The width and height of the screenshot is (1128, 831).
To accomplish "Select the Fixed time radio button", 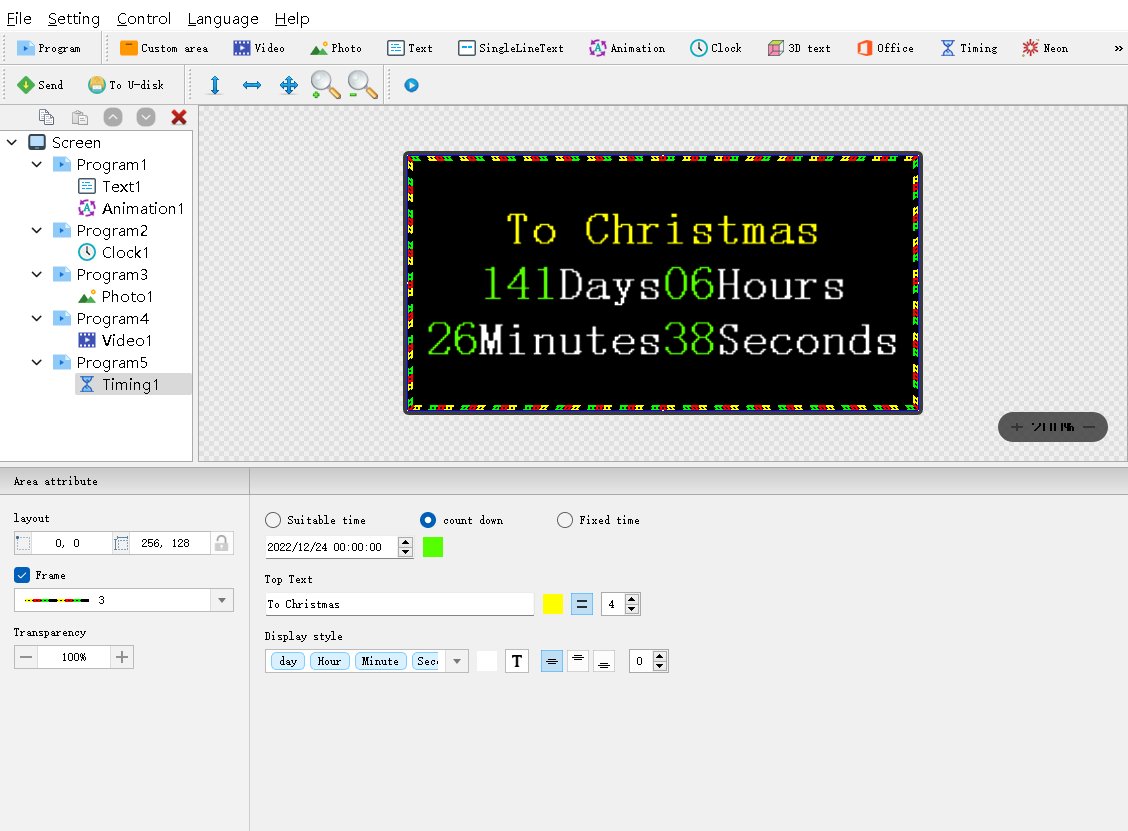I will click(x=565, y=520).
